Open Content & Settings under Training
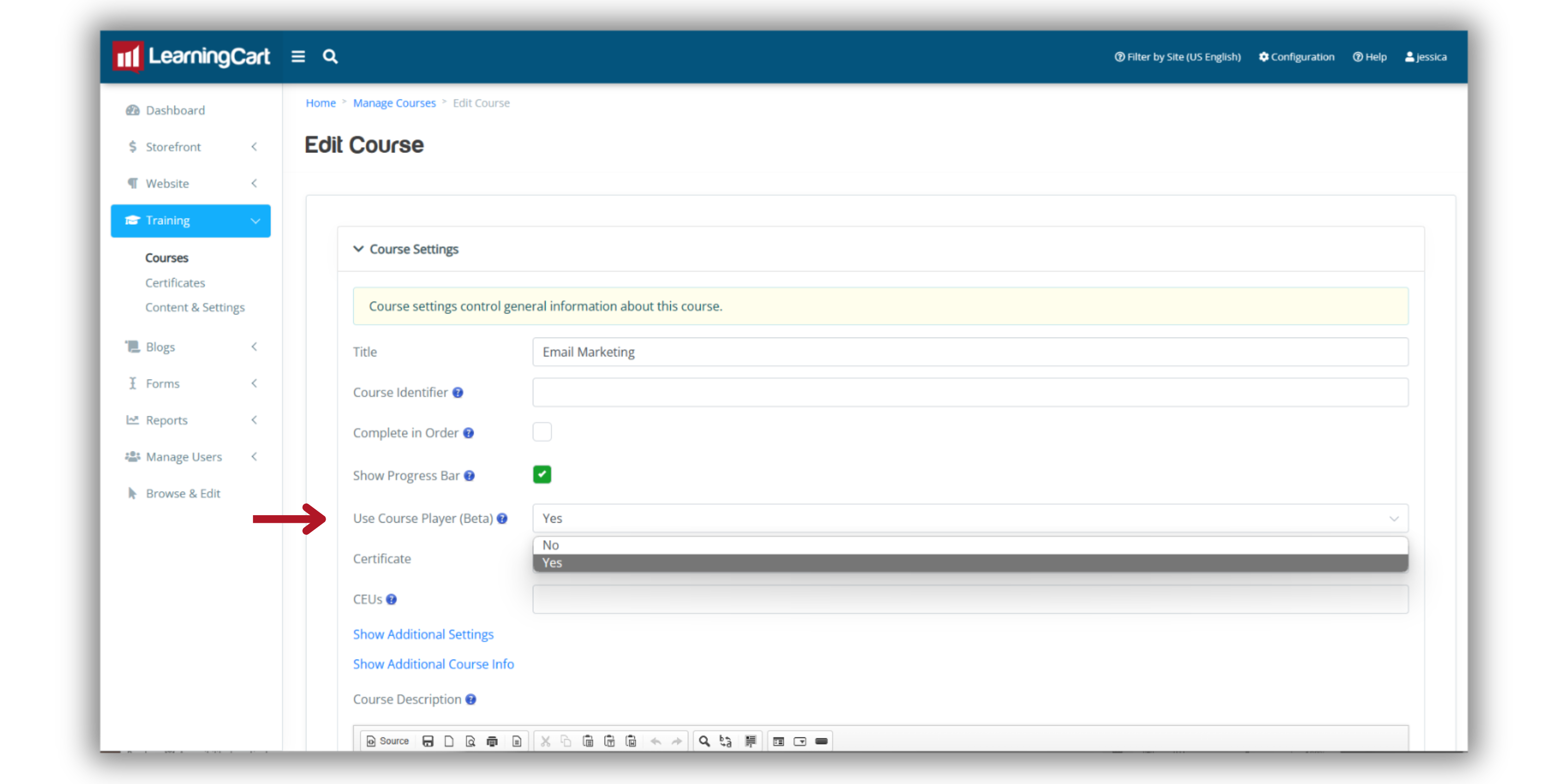 coord(195,307)
